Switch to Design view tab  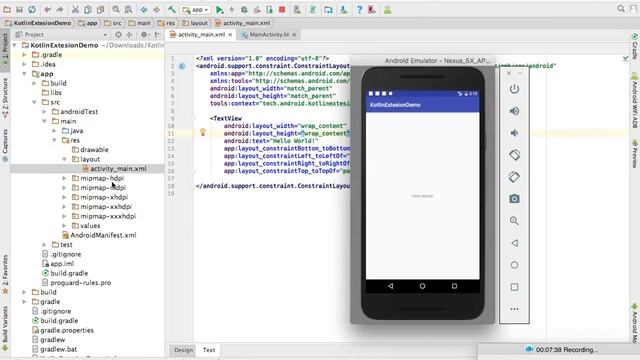[184, 350]
